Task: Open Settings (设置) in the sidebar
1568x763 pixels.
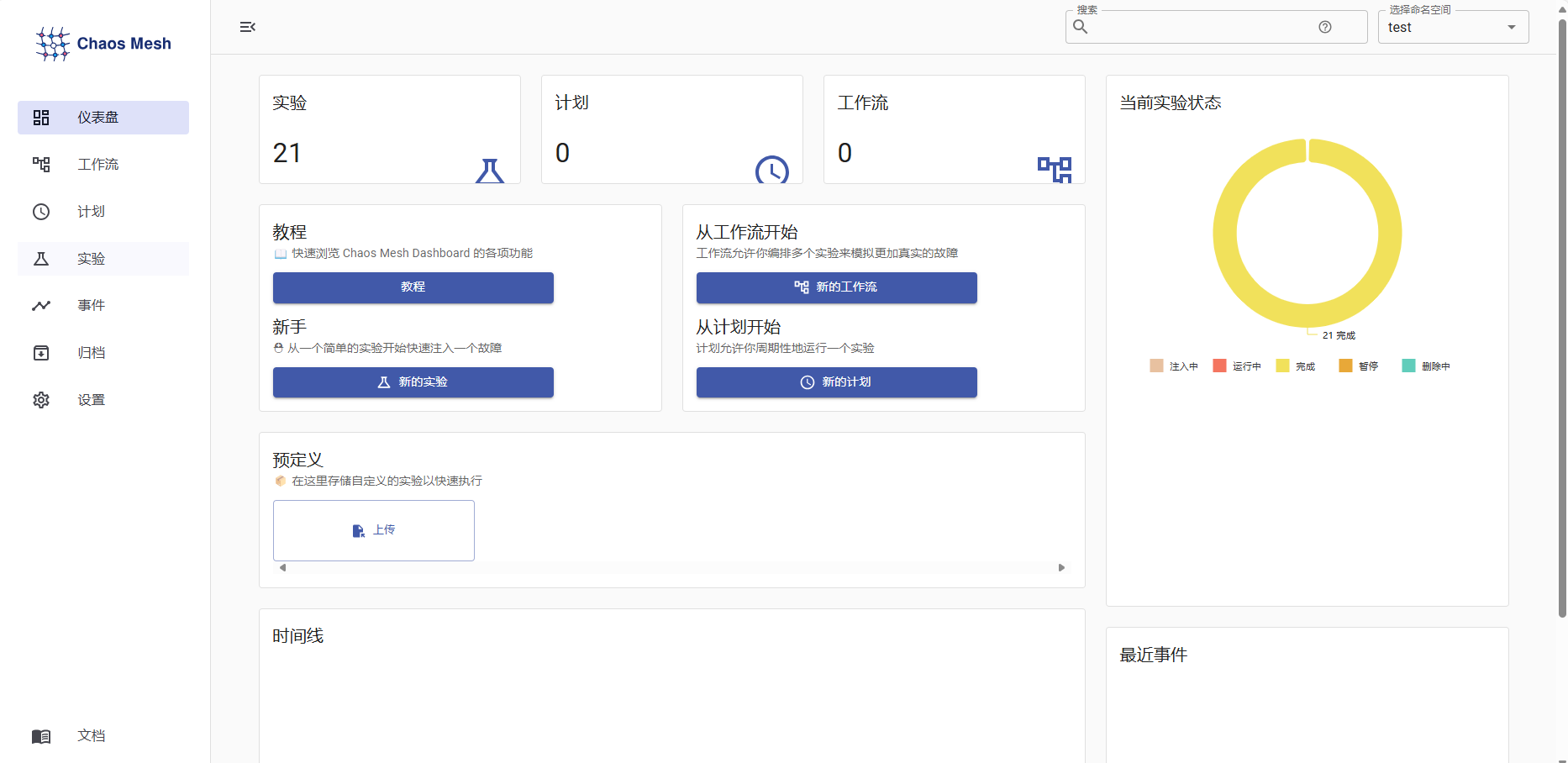Action: pyautogui.click(x=103, y=400)
